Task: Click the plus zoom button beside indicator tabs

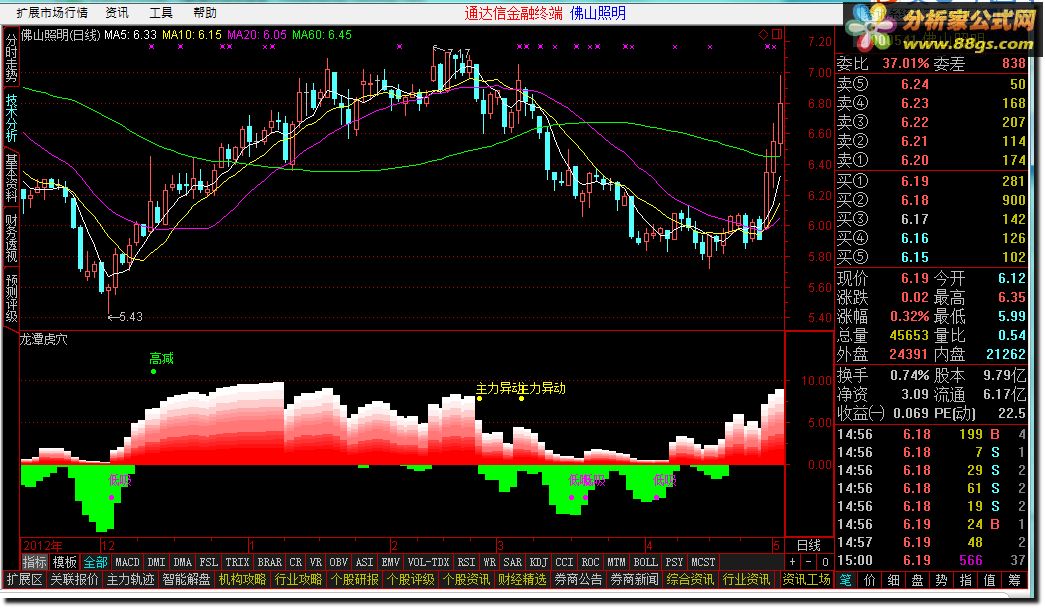Action: (792, 562)
